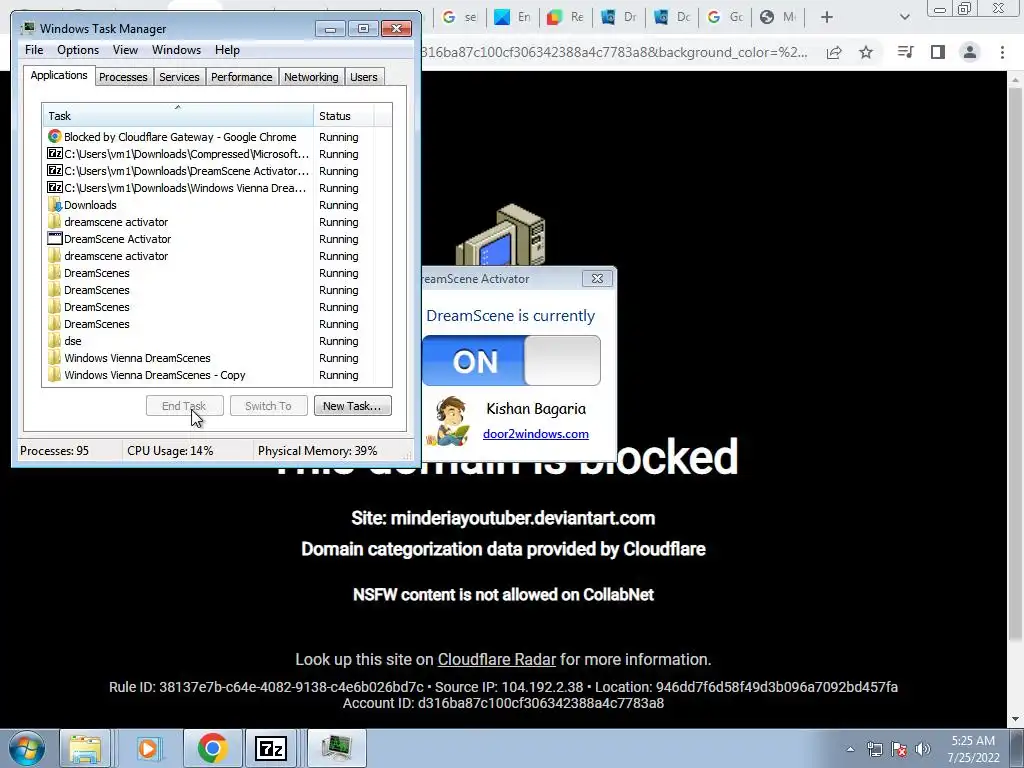This screenshot has height=768, width=1024.
Task: Switch to the 'En' browser tab
Action: pyautogui.click(x=513, y=17)
